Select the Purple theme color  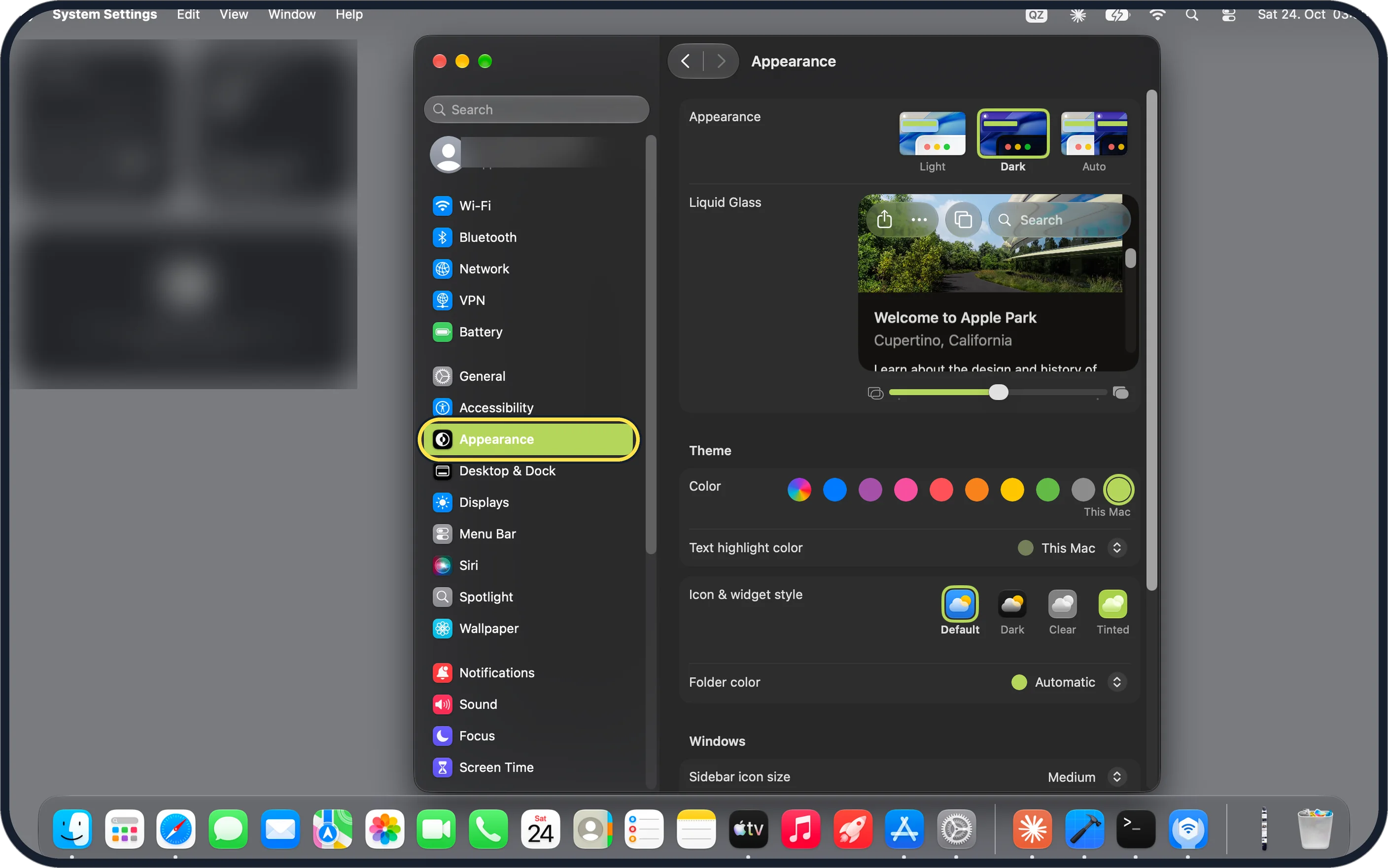[870, 490]
